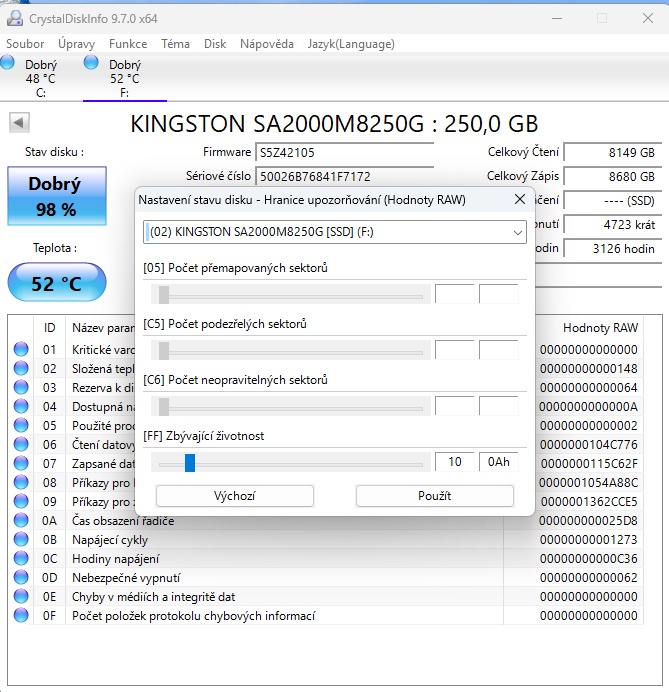Click the previous disk arrow button
Screen dimensions: 669x692
19,122
